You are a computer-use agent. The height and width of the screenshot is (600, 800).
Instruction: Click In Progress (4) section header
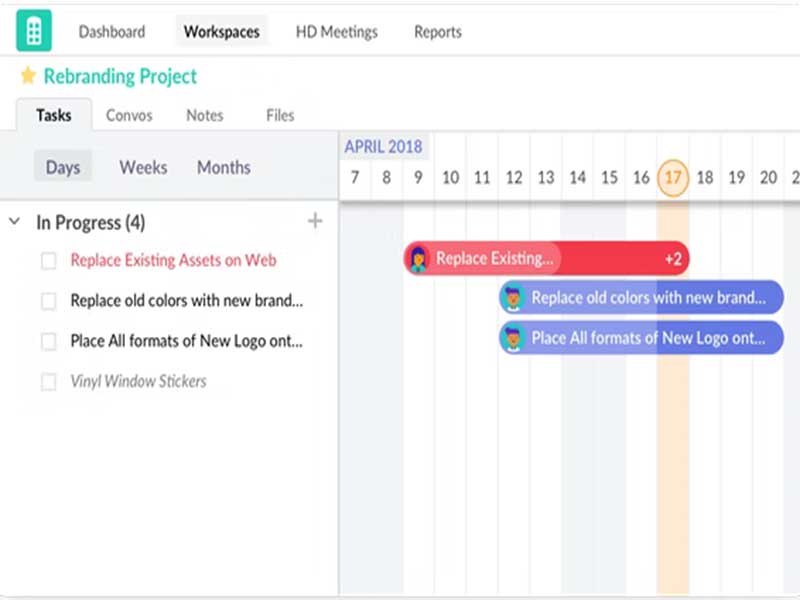[91, 222]
